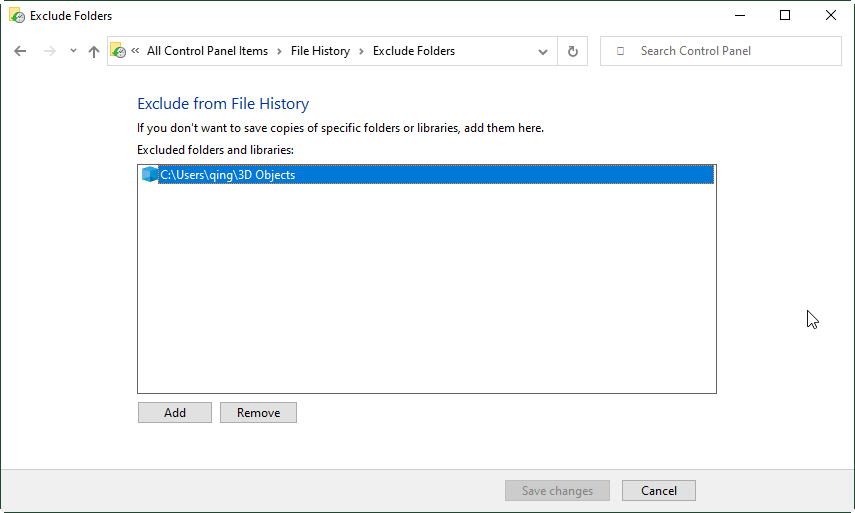
Task: Click the forward navigation arrow
Action: [49, 51]
